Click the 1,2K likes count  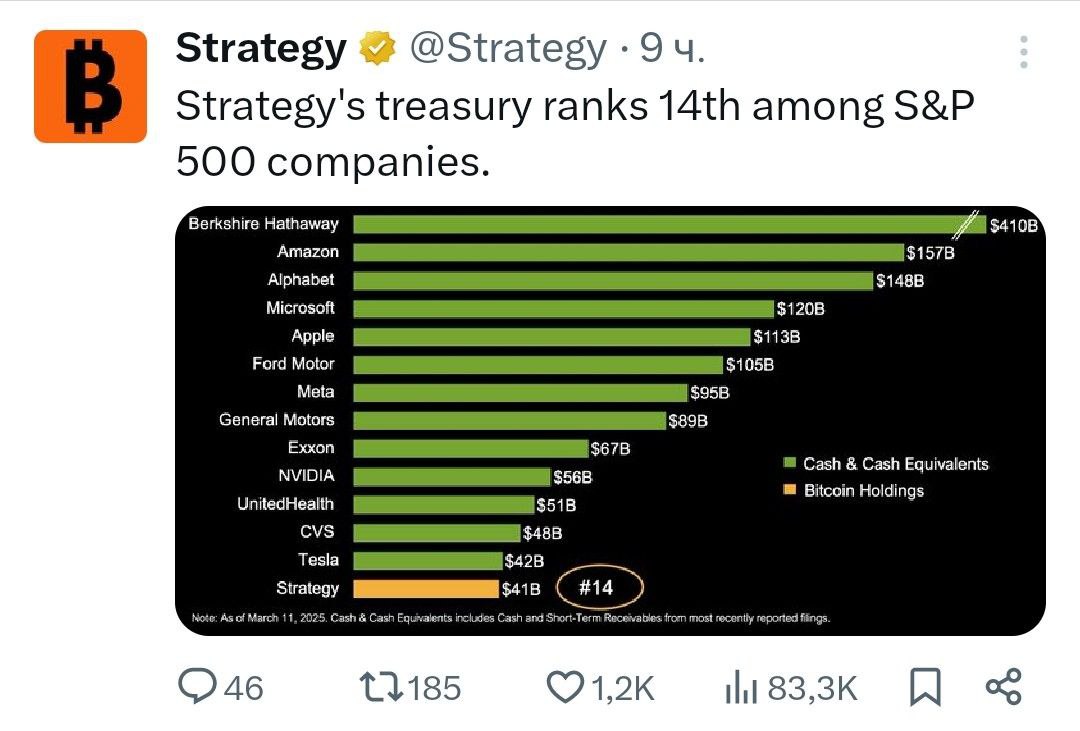(x=623, y=688)
